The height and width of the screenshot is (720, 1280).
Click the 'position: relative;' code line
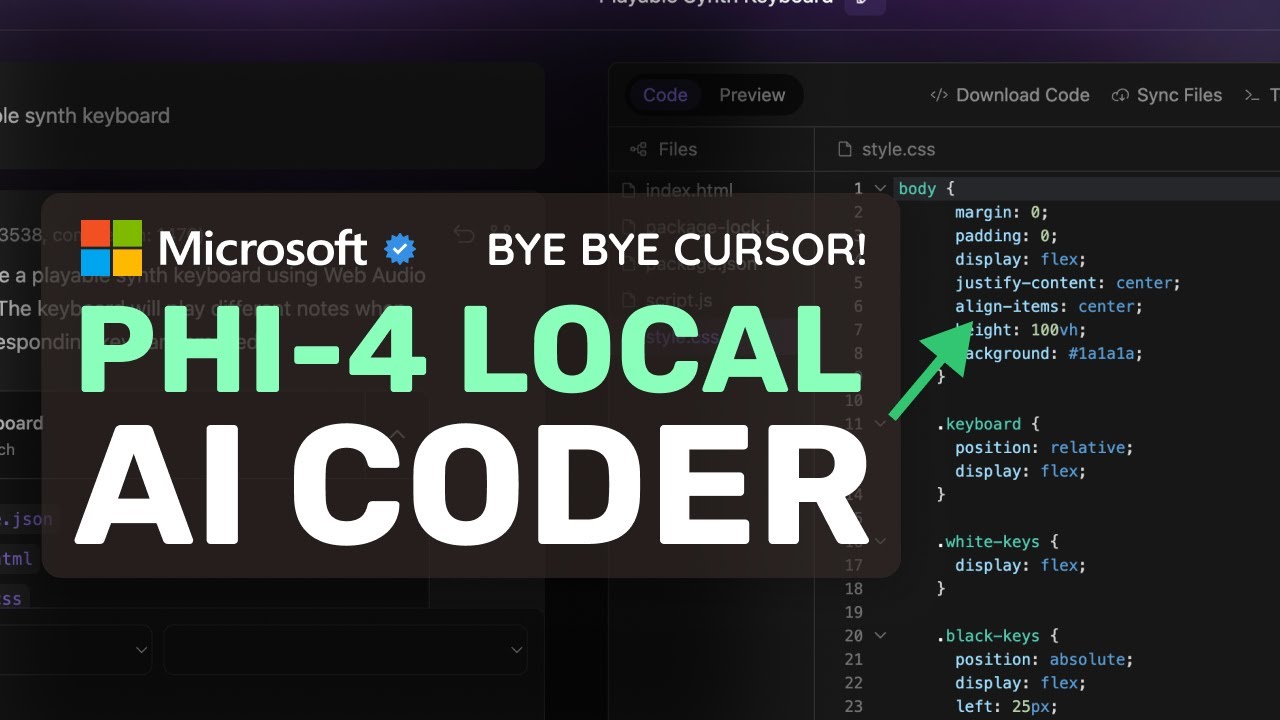point(1044,447)
